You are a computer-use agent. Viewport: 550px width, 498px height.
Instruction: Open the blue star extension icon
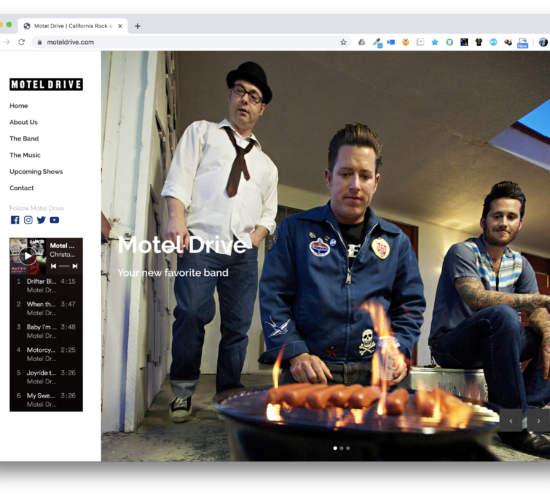tap(435, 42)
